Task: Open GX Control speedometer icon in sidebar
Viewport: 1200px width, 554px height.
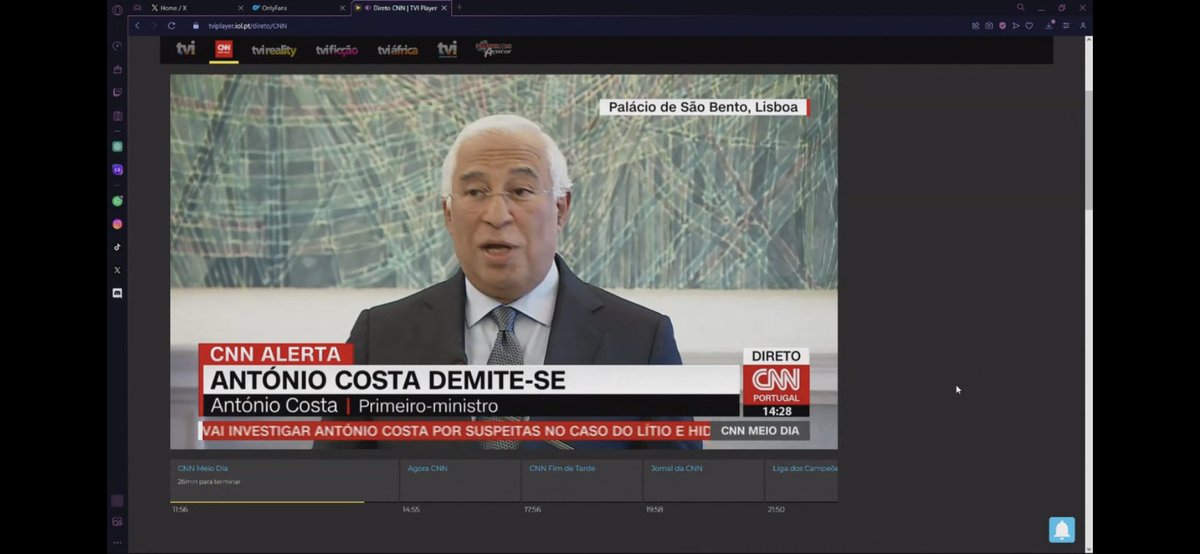Action: (117, 45)
